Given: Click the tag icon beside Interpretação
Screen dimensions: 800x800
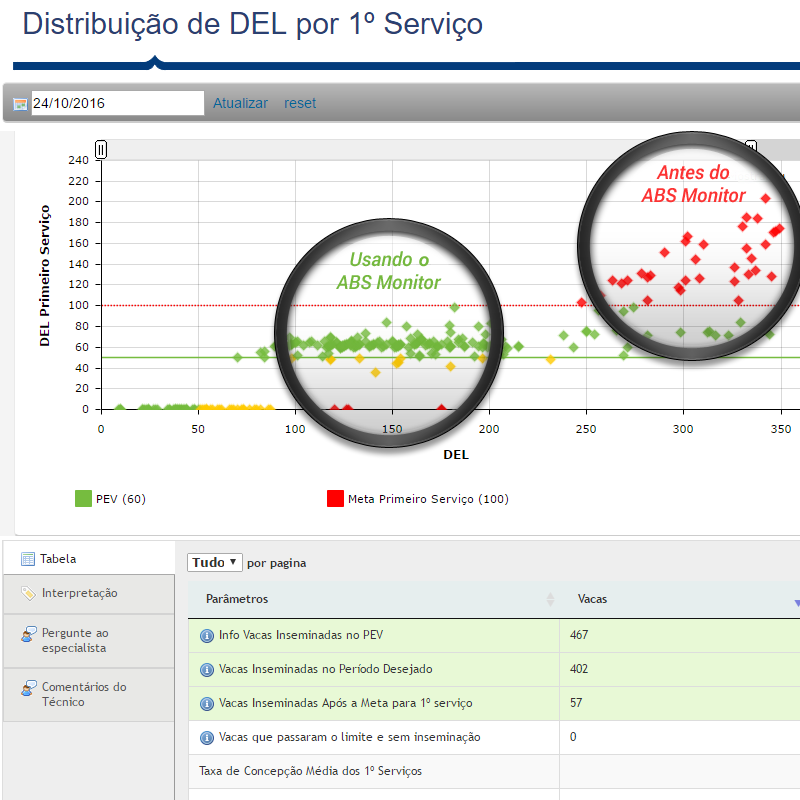Looking at the screenshot, I should pos(29,593).
